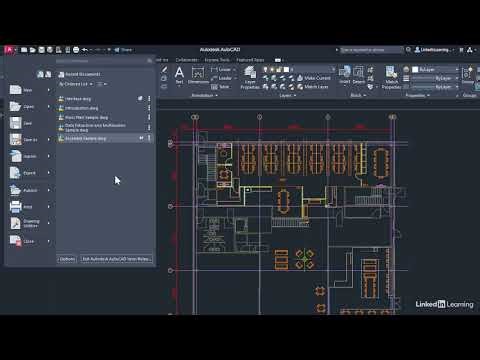
Task: Click the Share button in quick access toolbar
Action: [x=124, y=50]
